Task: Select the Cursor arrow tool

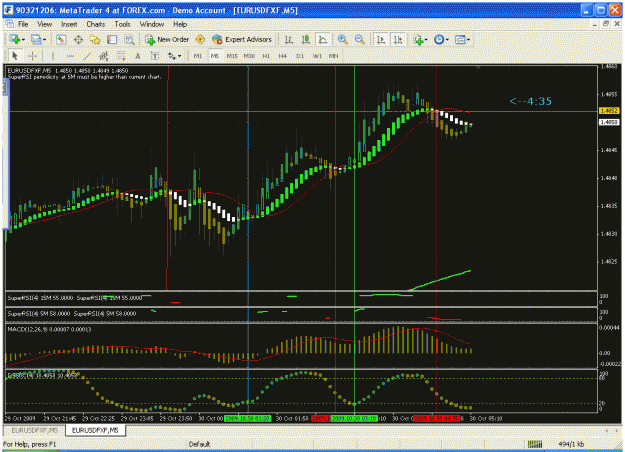Action: [x=15, y=56]
